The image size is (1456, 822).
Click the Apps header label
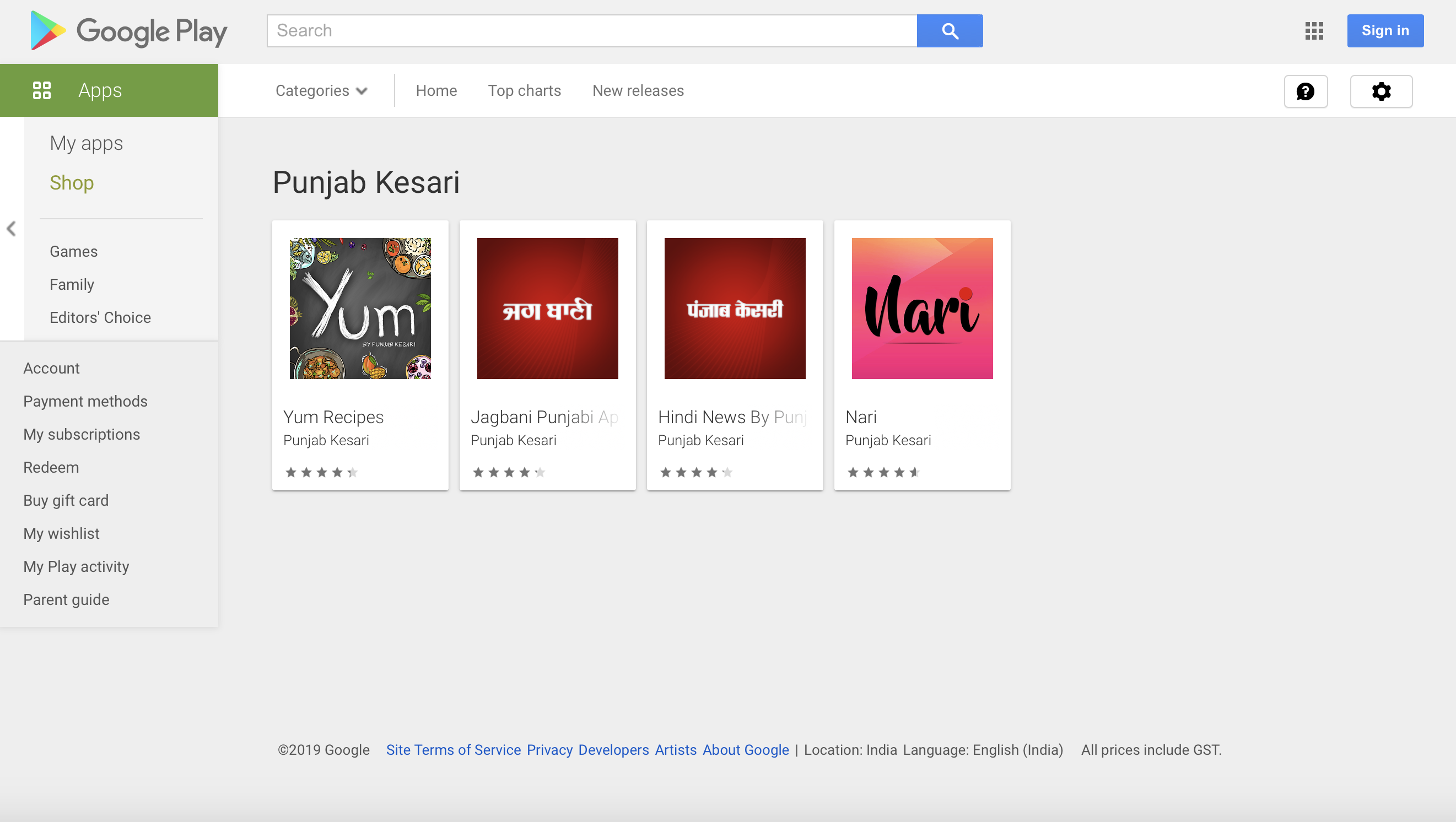pyautogui.click(x=100, y=90)
